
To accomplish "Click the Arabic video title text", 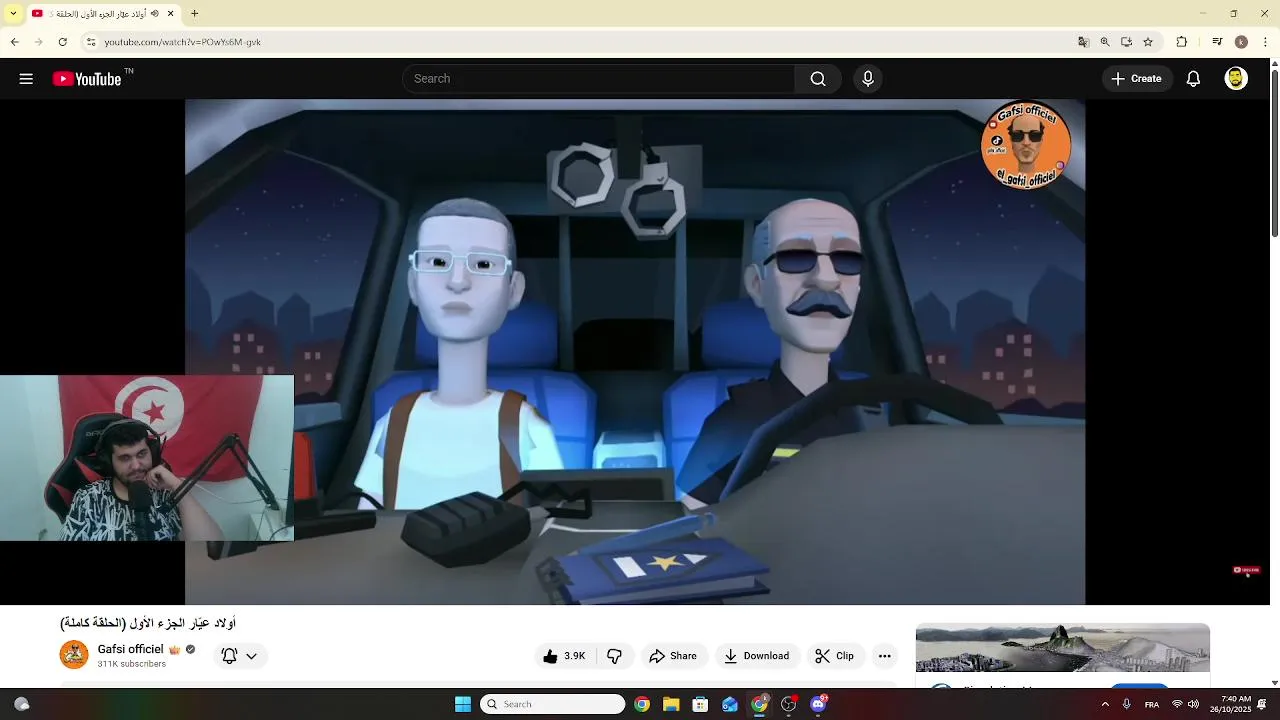I will click(x=148, y=623).
